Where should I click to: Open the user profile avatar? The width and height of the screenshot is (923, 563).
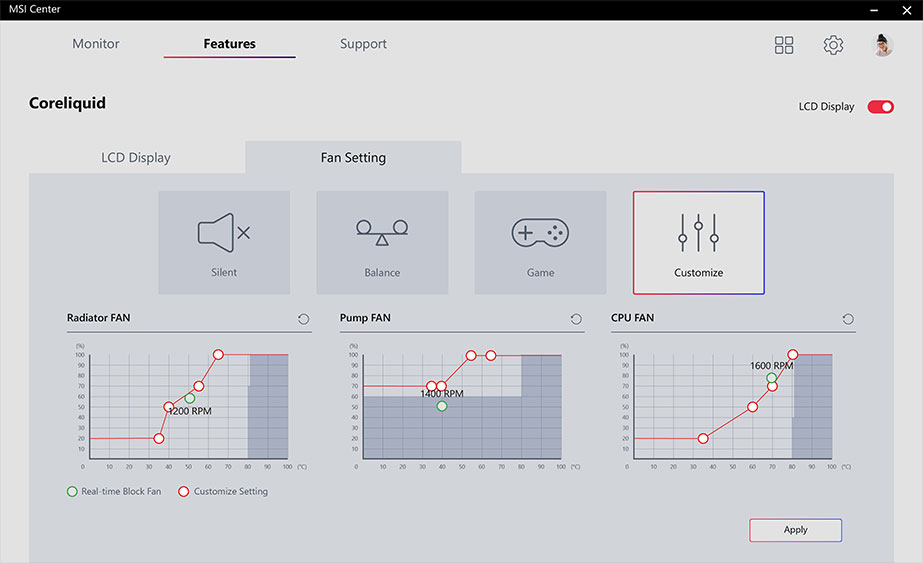click(x=883, y=45)
